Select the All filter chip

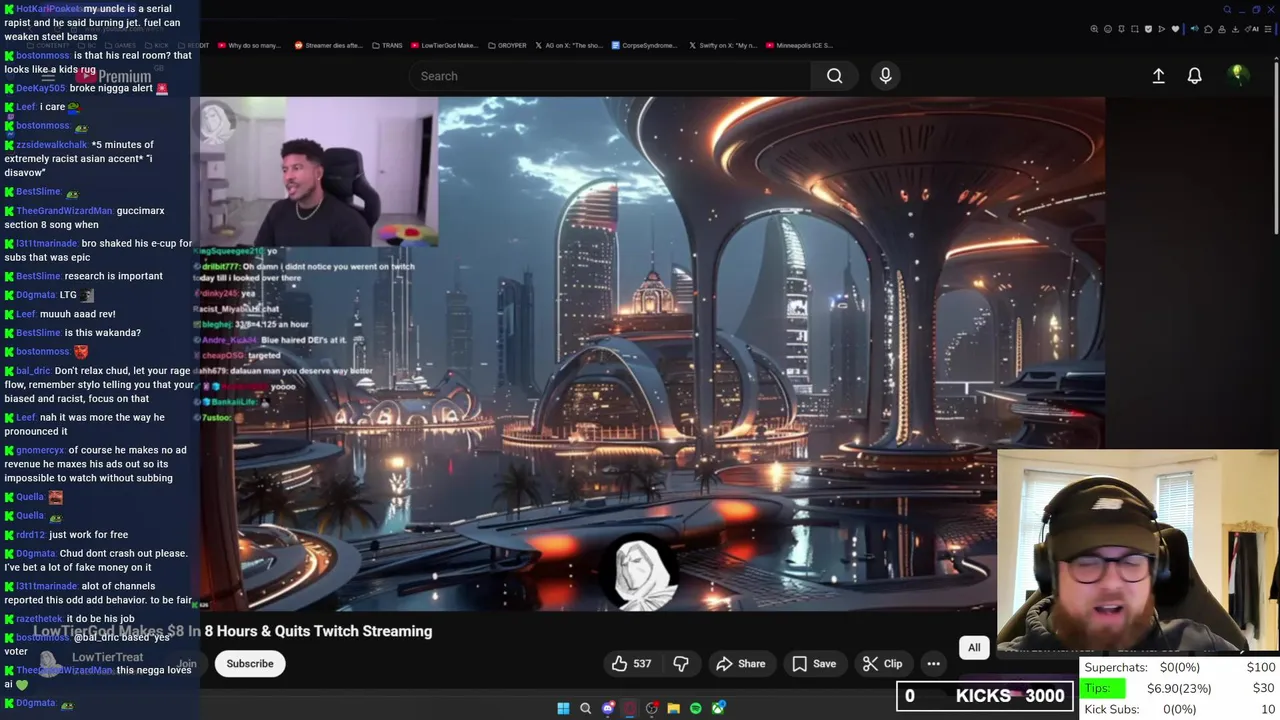pyautogui.click(x=974, y=647)
